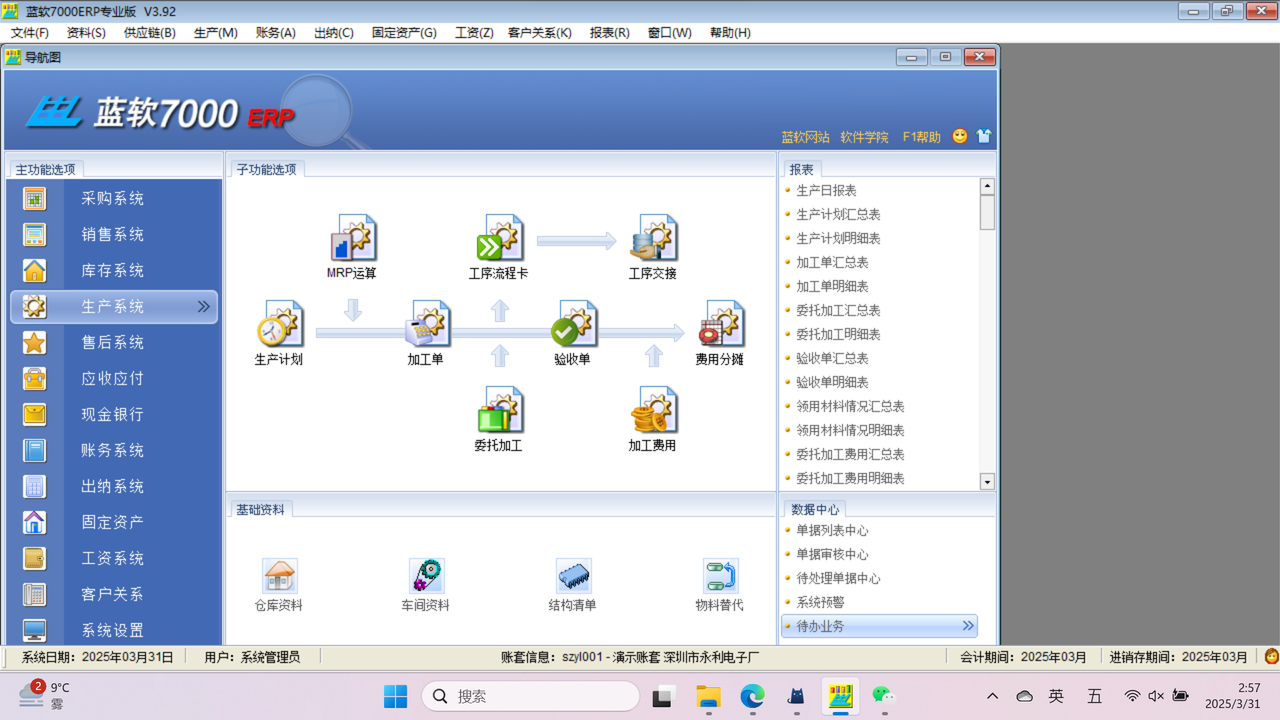Click the report list scroll up arrow

[x=987, y=186]
